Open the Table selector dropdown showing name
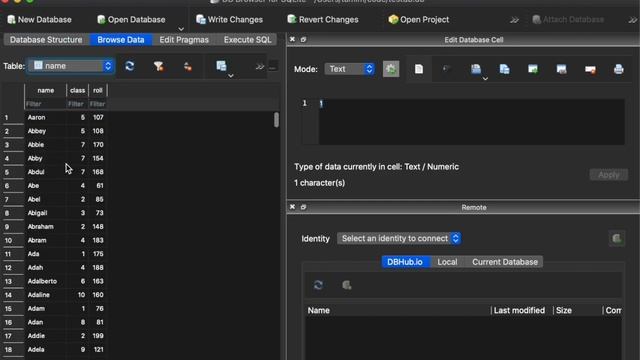640x360 pixels. click(71, 66)
